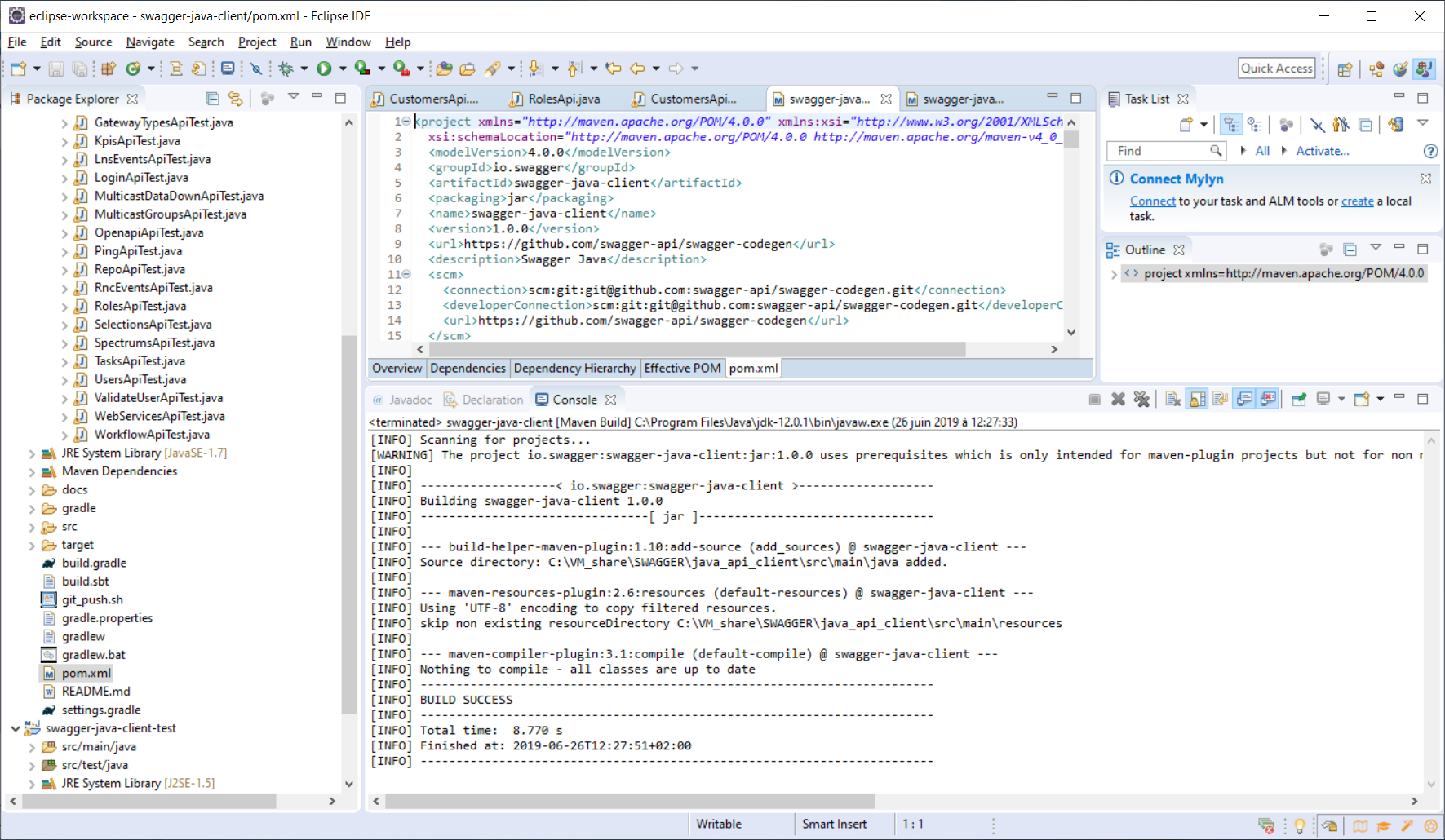The height and width of the screenshot is (840, 1445).
Task: Open the Navigate menu
Action: [x=149, y=42]
